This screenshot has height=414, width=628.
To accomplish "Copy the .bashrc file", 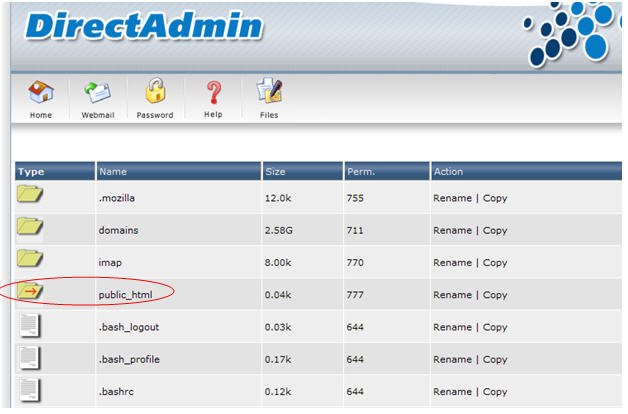I will coord(495,392).
